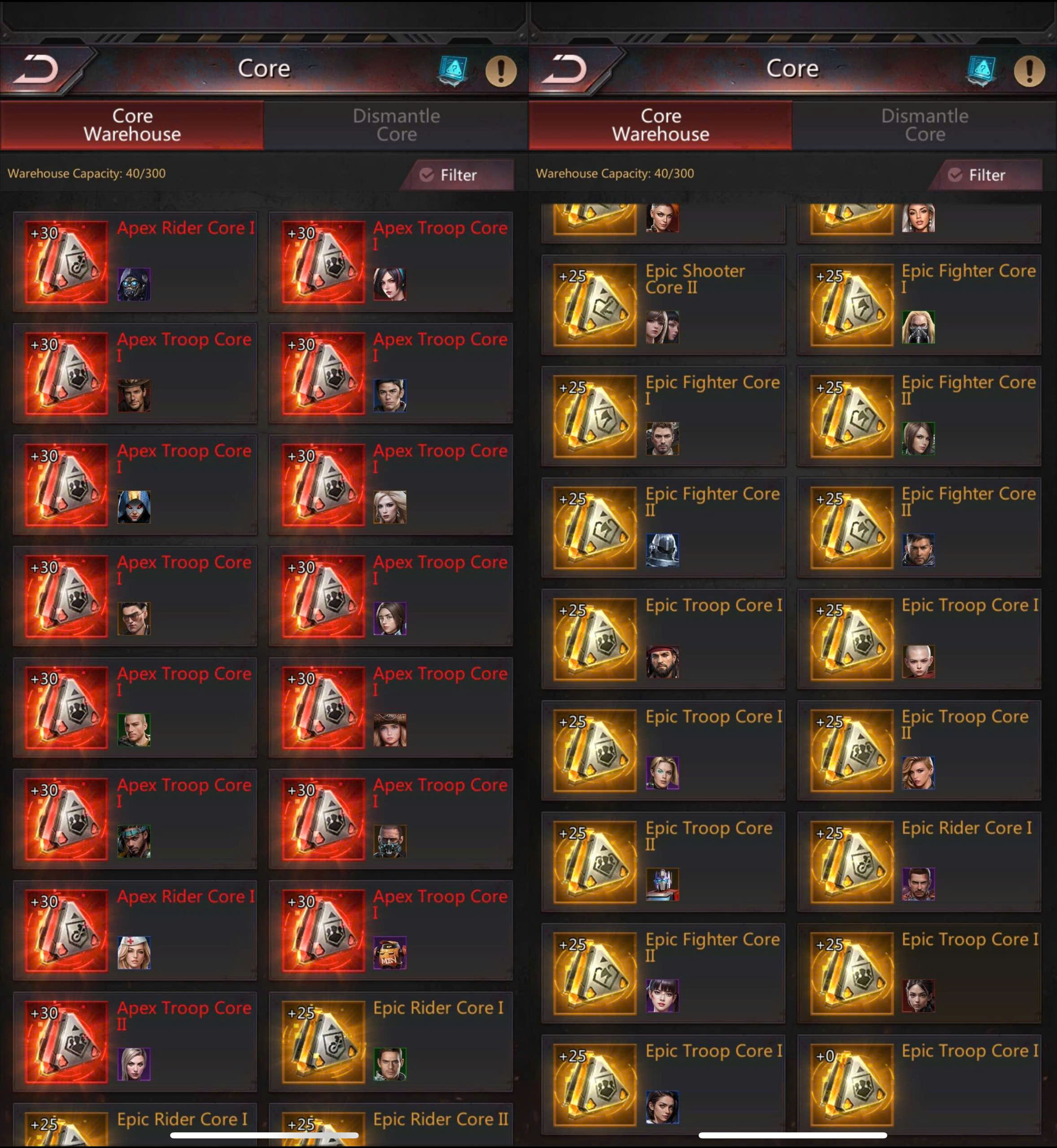
Task: Select Core Warehouse tab in right panel
Action: point(660,125)
